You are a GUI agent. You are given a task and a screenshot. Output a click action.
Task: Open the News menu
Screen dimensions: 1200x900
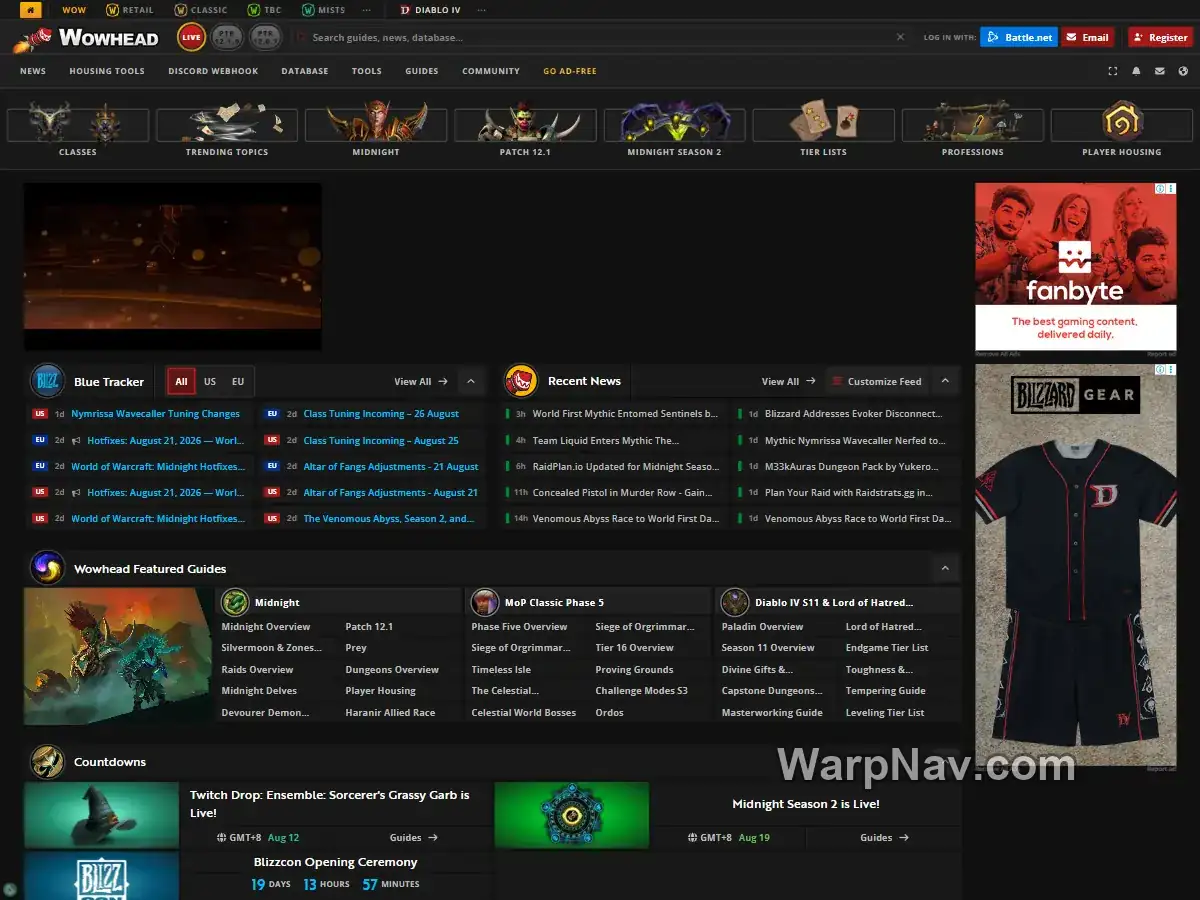33,71
